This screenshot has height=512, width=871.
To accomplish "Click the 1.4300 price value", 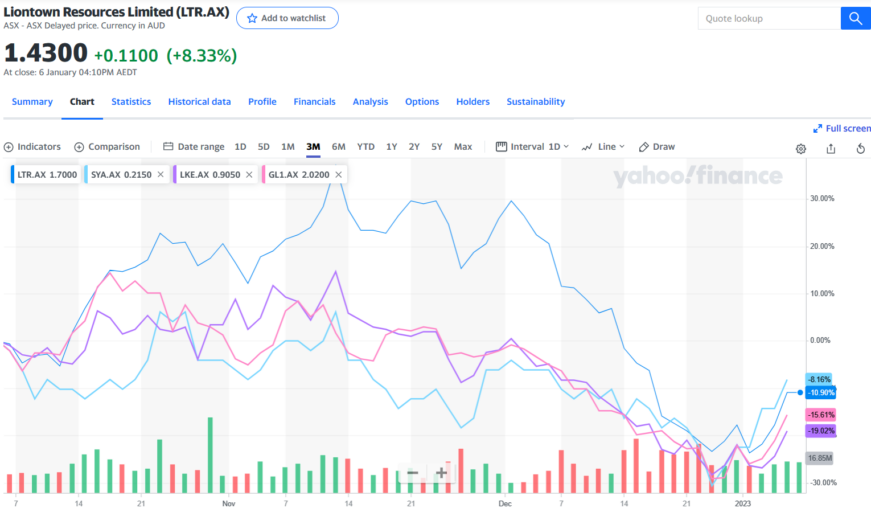I will pyautogui.click(x=46, y=54).
